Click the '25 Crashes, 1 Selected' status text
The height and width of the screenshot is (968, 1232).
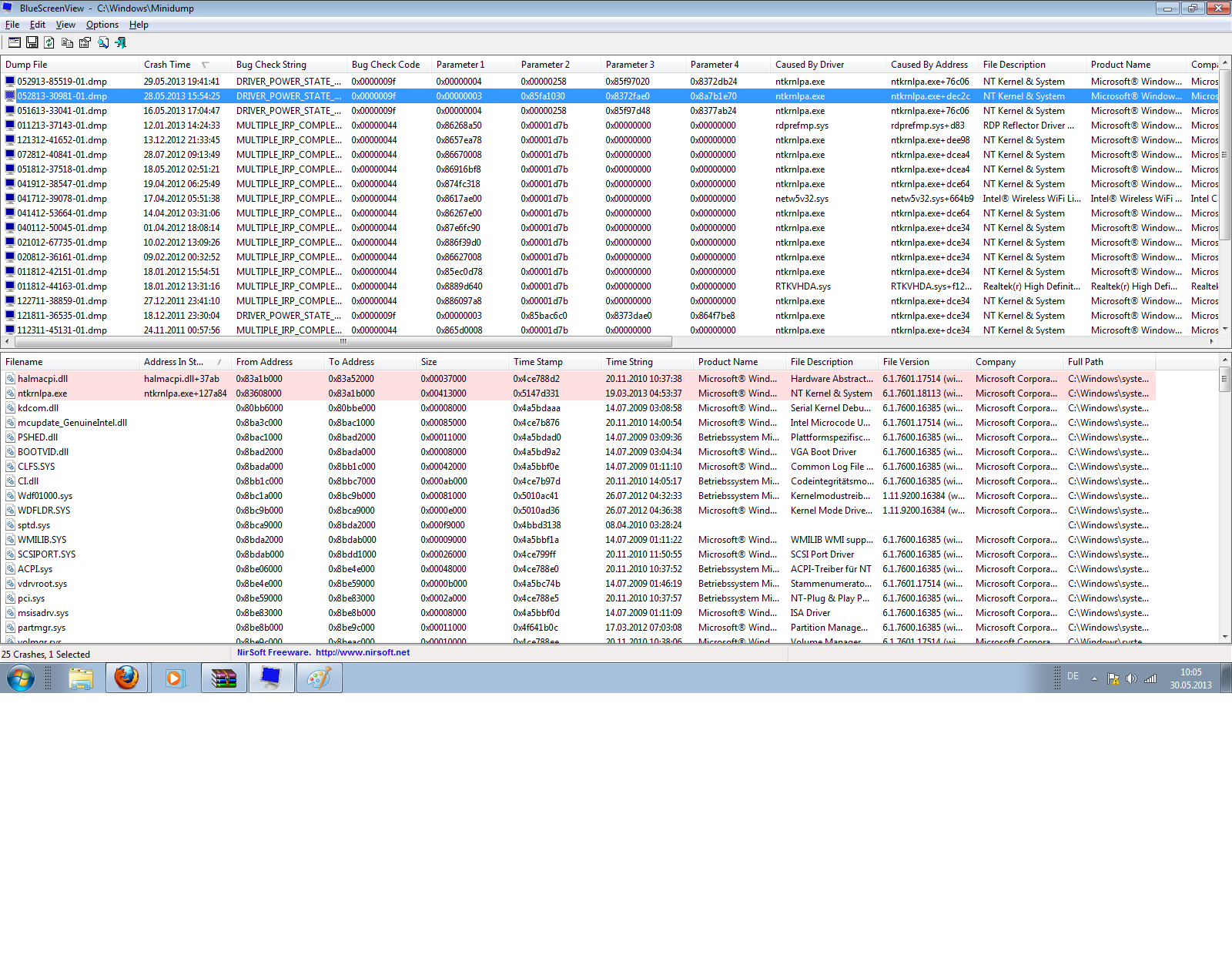(x=46, y=655)
